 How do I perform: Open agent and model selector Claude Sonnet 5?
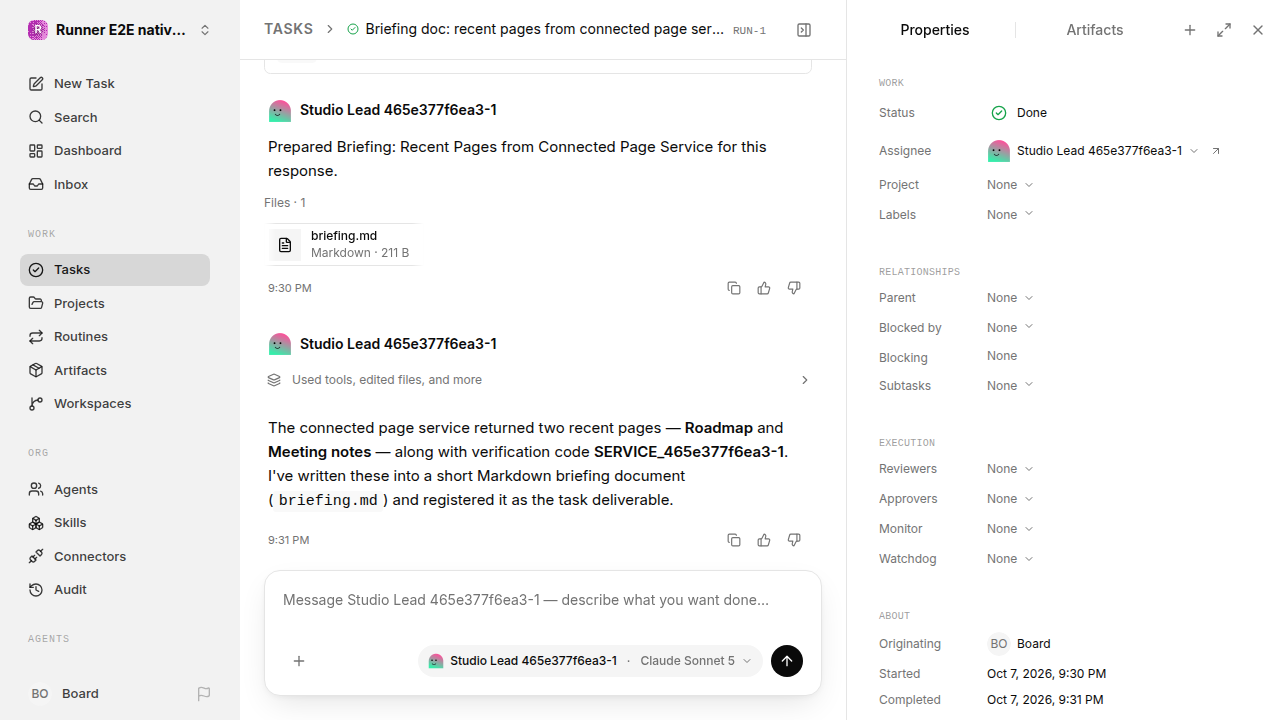[x=590, y=661]
